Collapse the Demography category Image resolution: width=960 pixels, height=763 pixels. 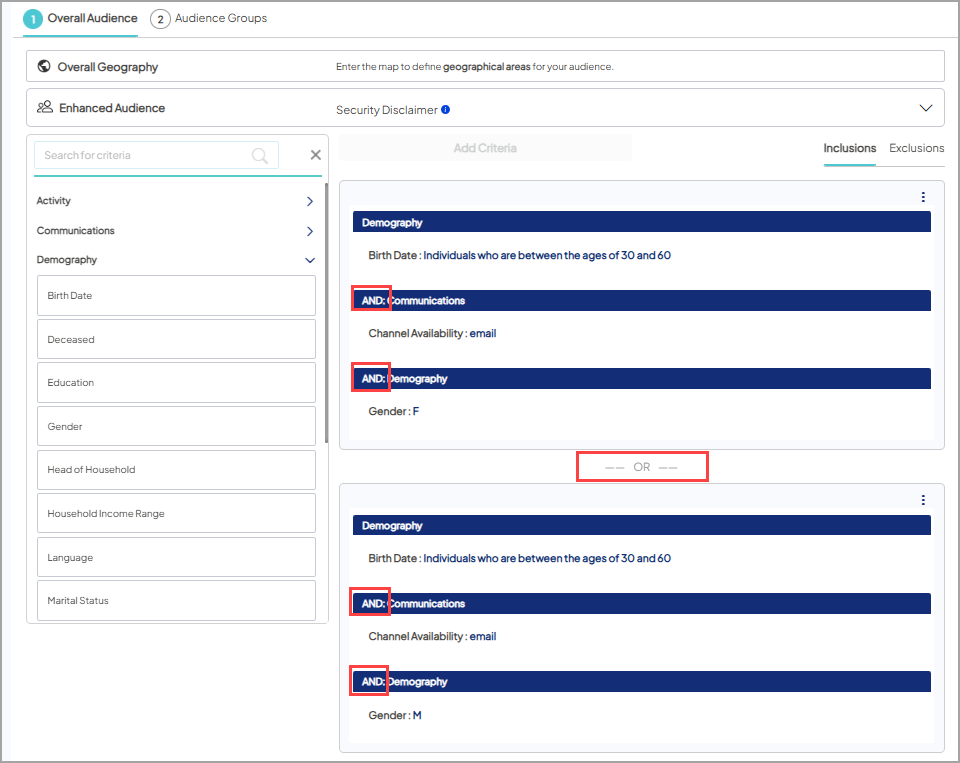(x=310, y=260)
